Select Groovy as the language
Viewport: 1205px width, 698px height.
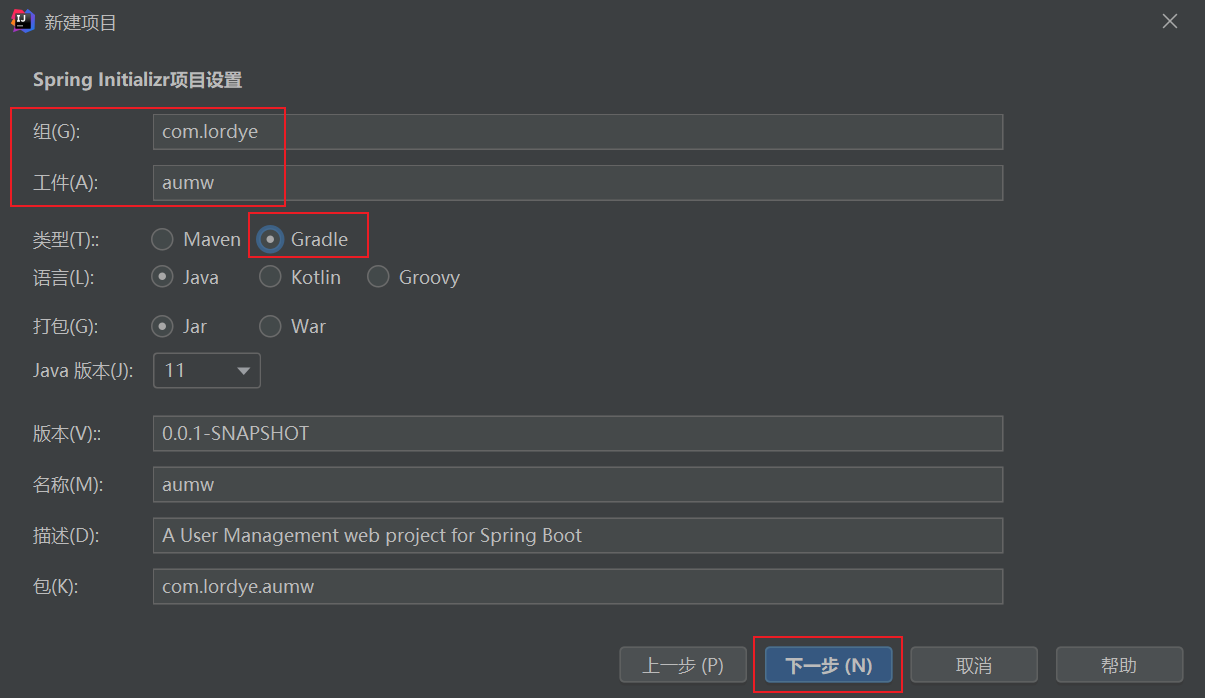tap(378, 277)
